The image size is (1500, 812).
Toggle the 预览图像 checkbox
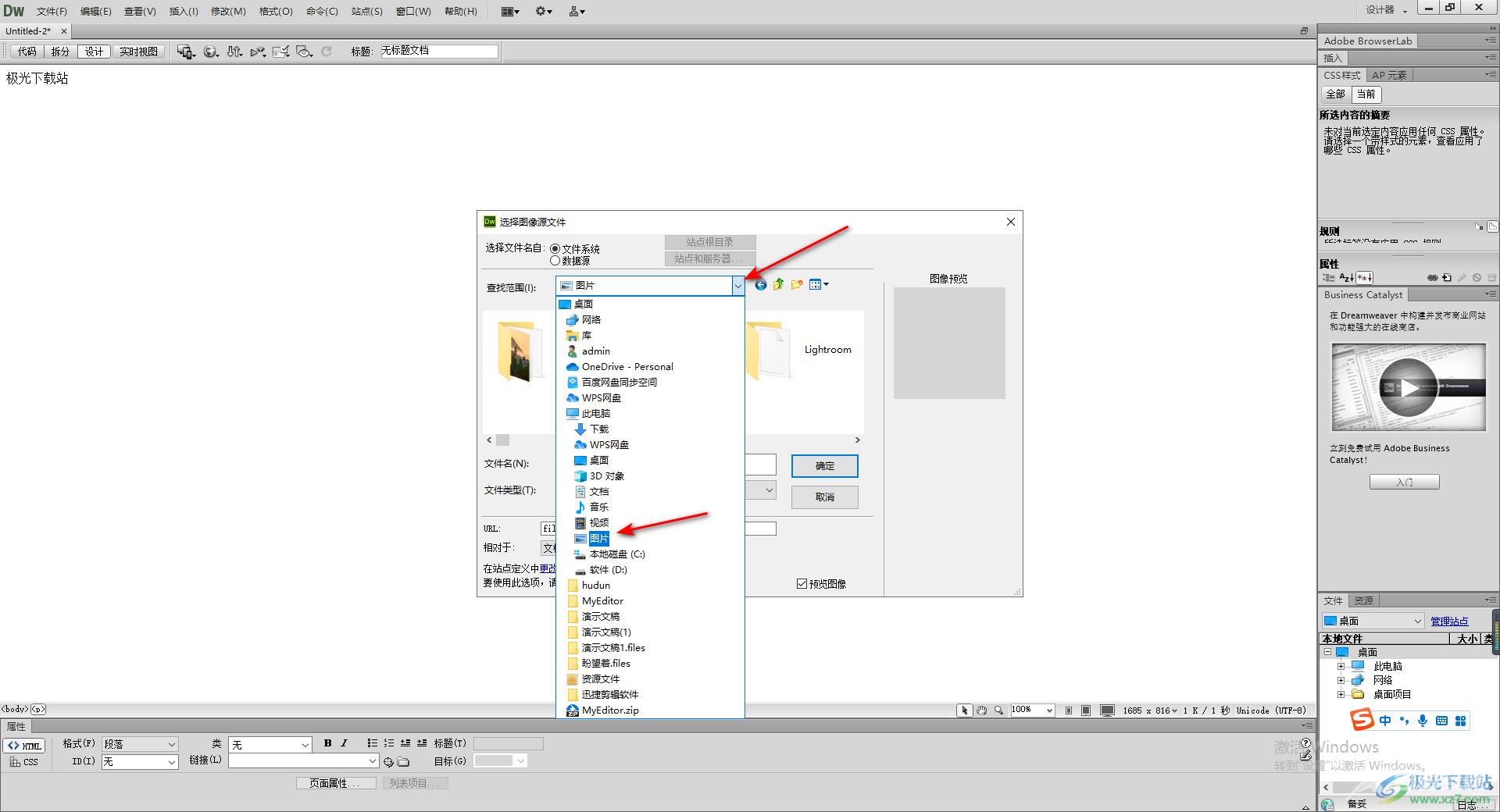pyautogui.click(x=802, y=583)
